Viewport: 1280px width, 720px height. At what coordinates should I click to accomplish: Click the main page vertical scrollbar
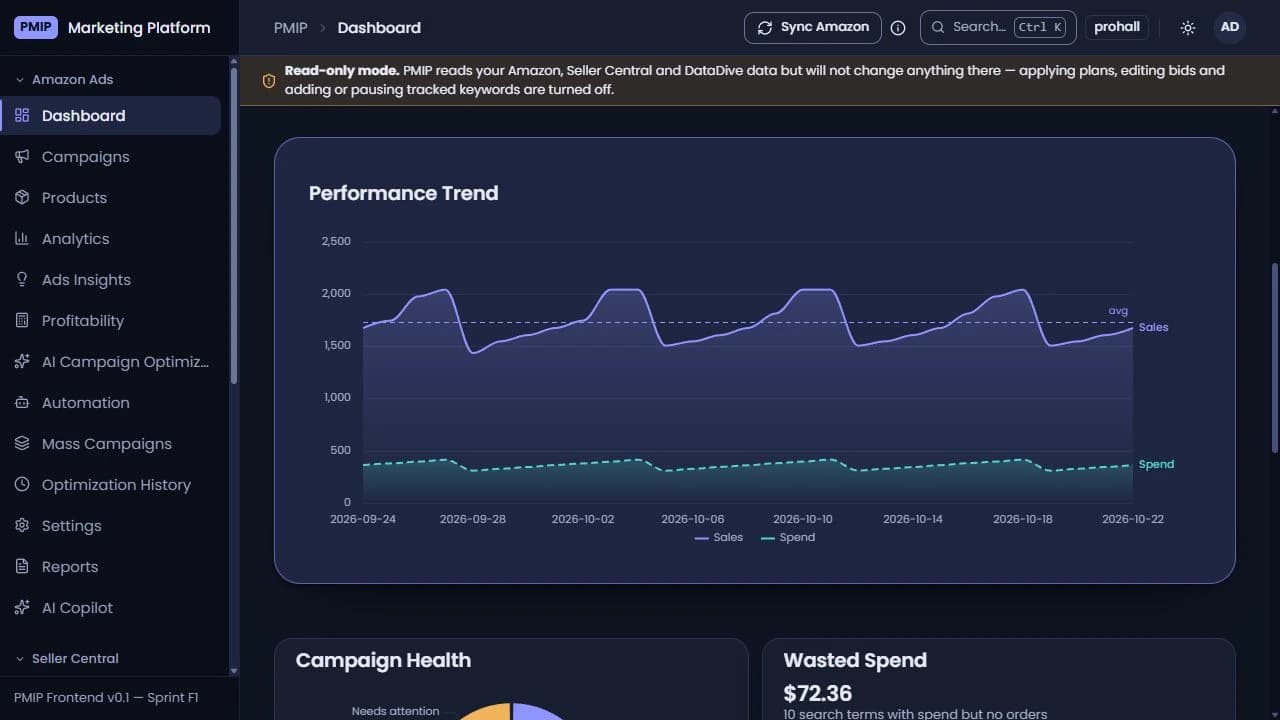(1274, 356)
